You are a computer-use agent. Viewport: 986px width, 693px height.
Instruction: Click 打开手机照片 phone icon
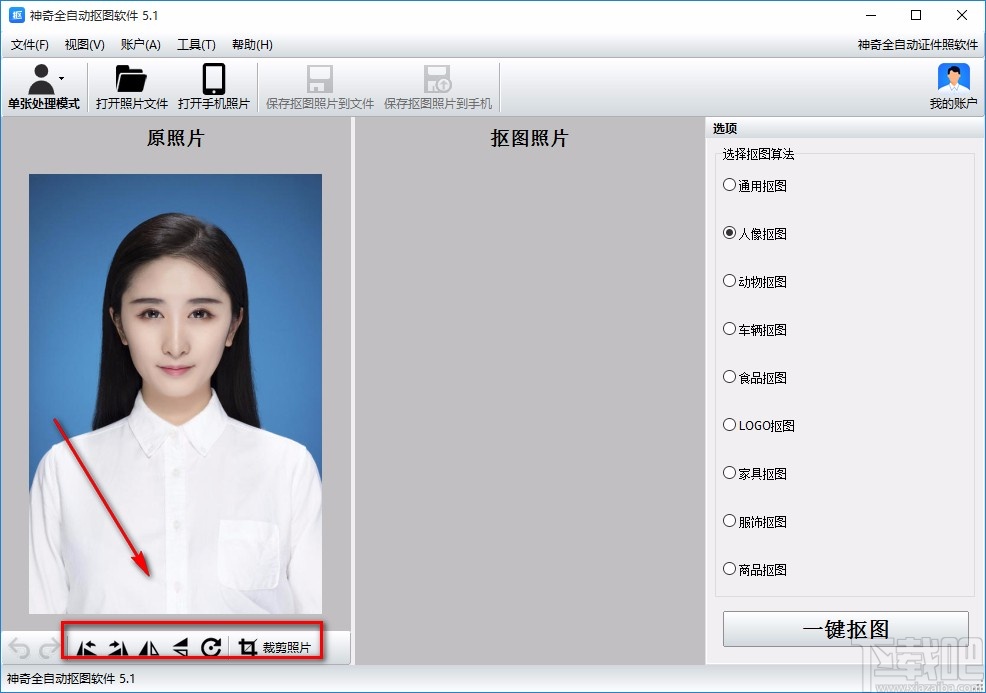coord(214,79)
